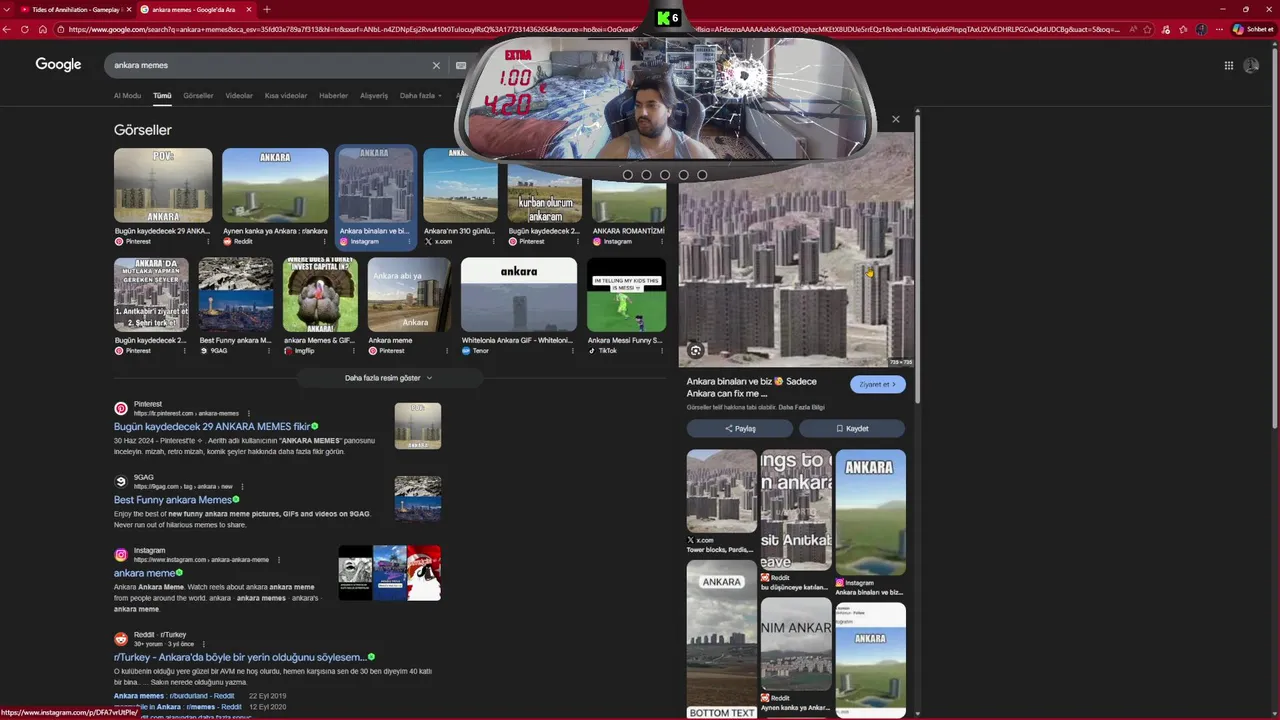1280x720 pixels.
Task: Click the 'Kaydet' save button
Action: 852,429
